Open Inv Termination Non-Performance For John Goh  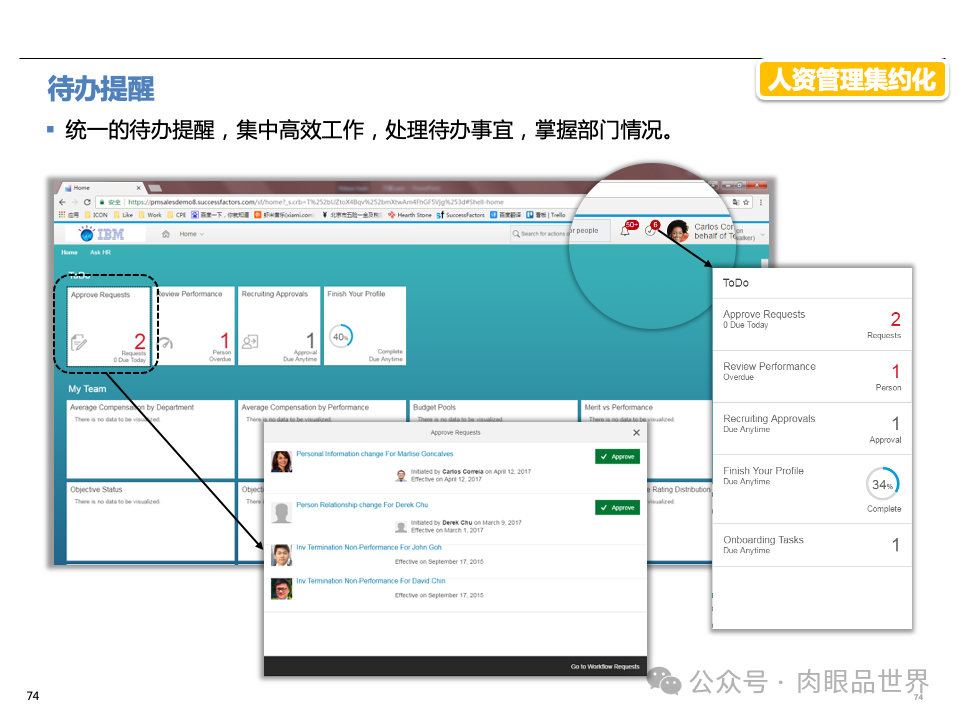(369, 547)
